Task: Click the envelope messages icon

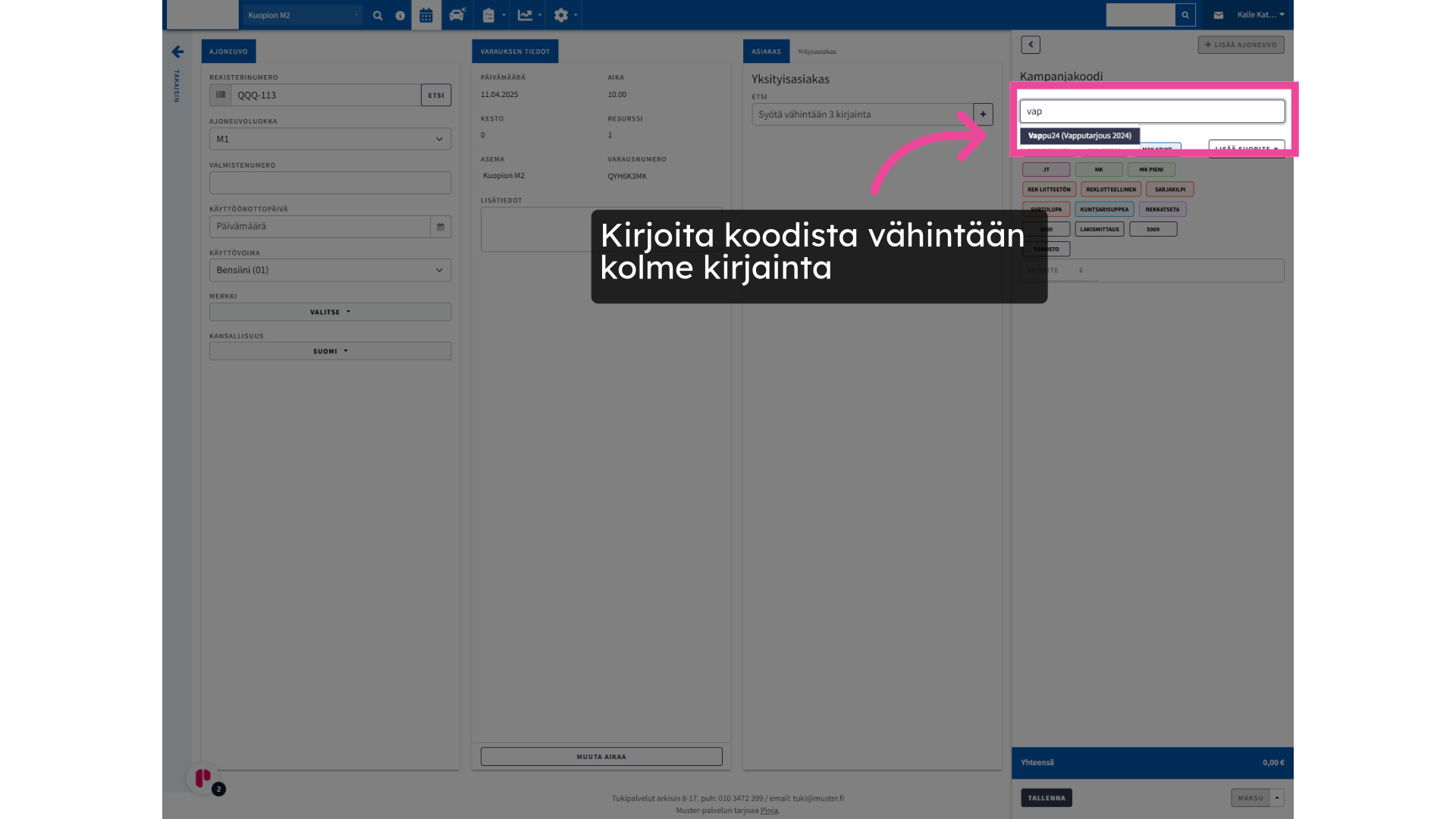Action: 1218,15
